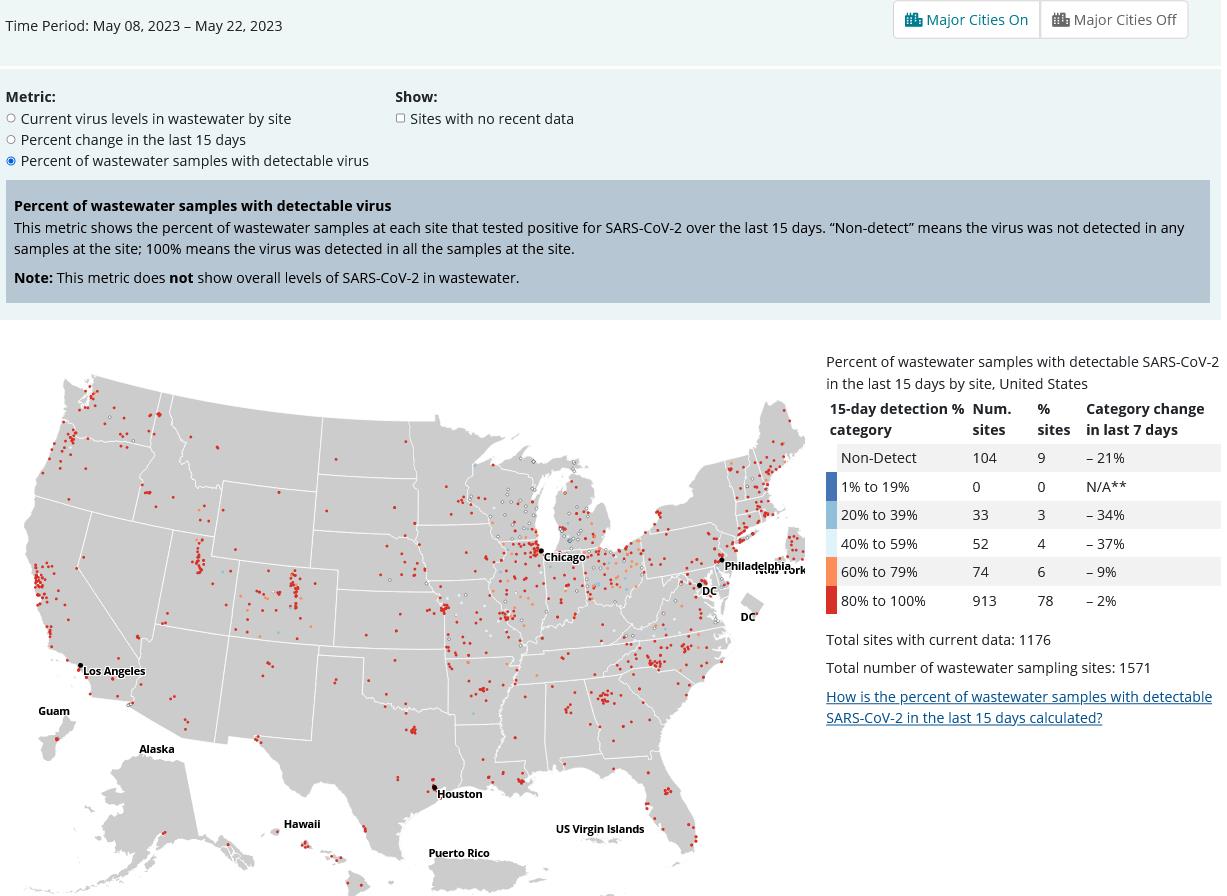Click the 20% to 39% light blue swatch

(x=831, y=515)
